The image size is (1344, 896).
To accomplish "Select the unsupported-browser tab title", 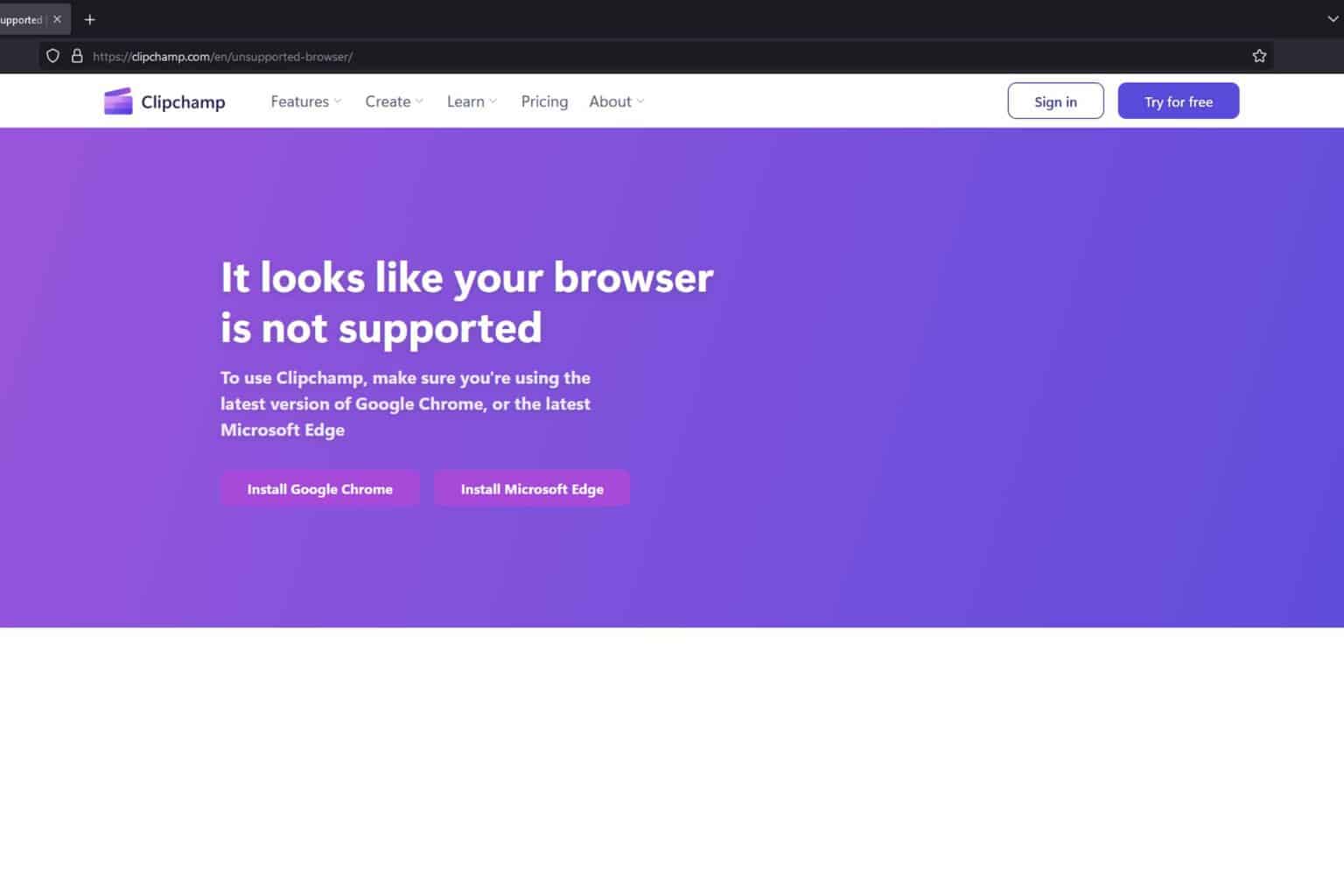I will point(21,19).
